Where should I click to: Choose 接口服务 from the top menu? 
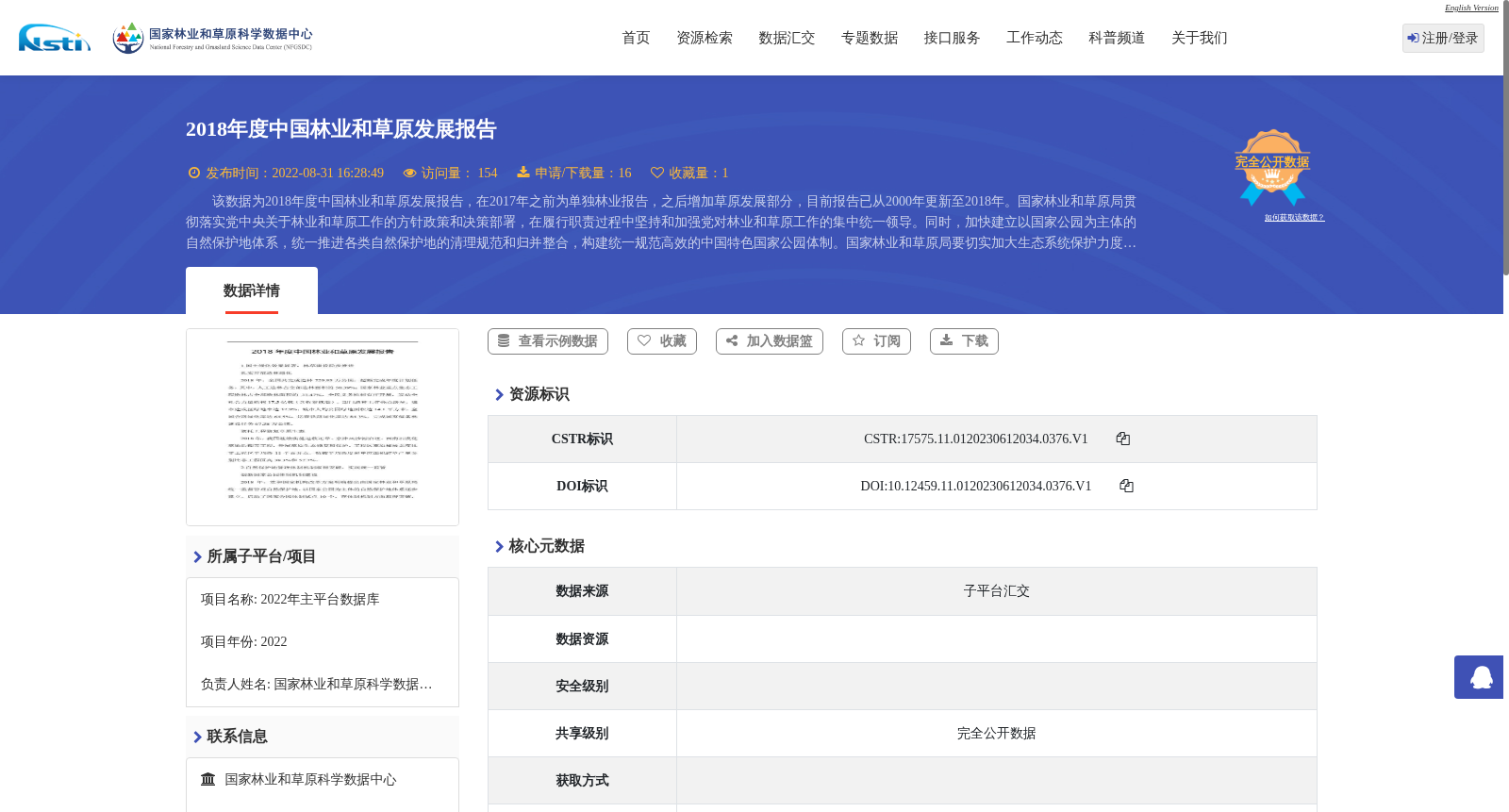(952, 38)
